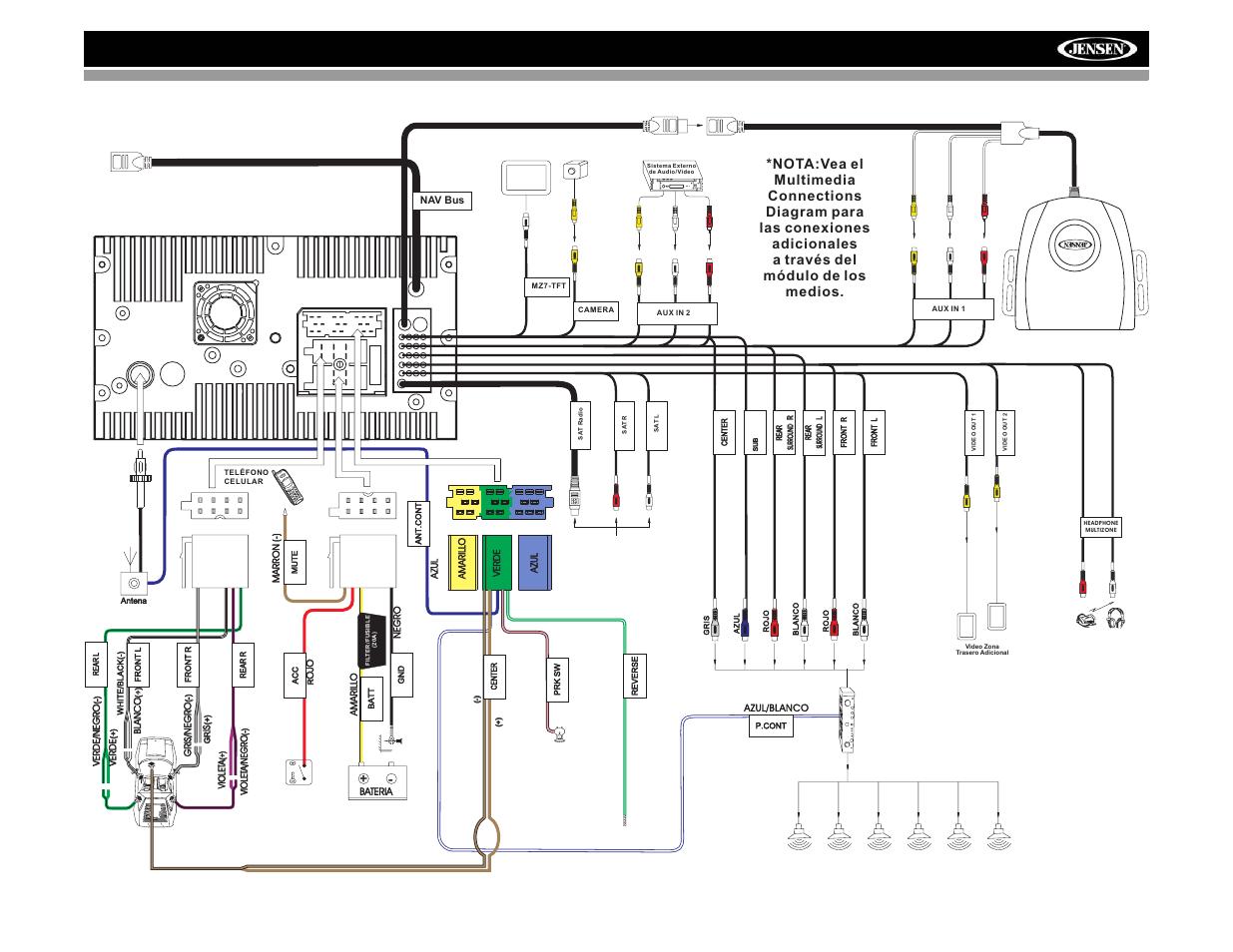Click the ACC wire label
Viewport: 1233px width, 952px height.
click(296, 677)
